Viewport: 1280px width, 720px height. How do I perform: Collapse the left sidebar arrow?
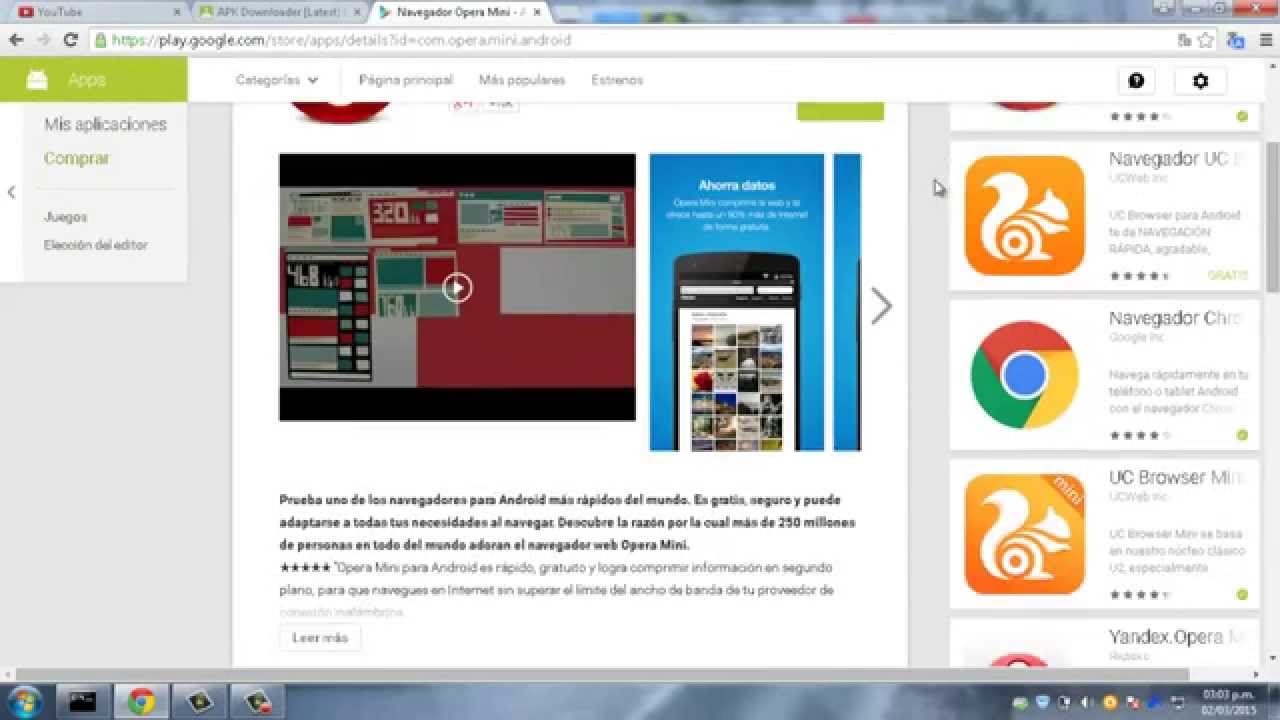(11, 192)
